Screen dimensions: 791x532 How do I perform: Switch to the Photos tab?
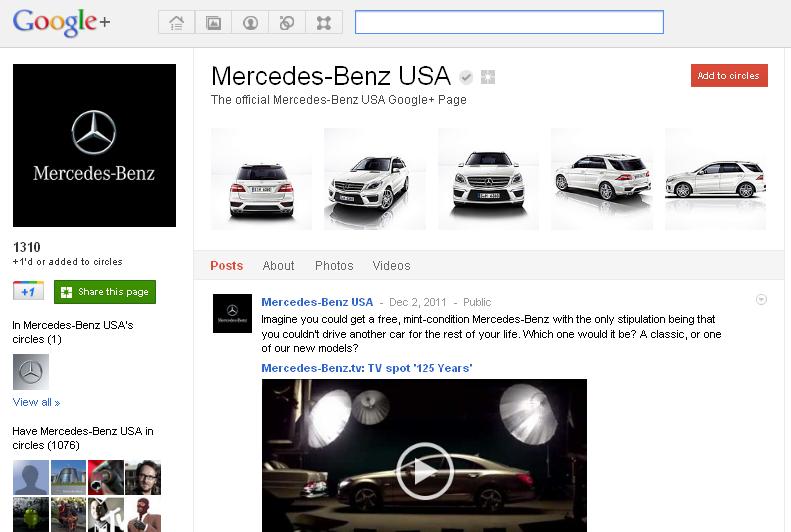(334, 266)
